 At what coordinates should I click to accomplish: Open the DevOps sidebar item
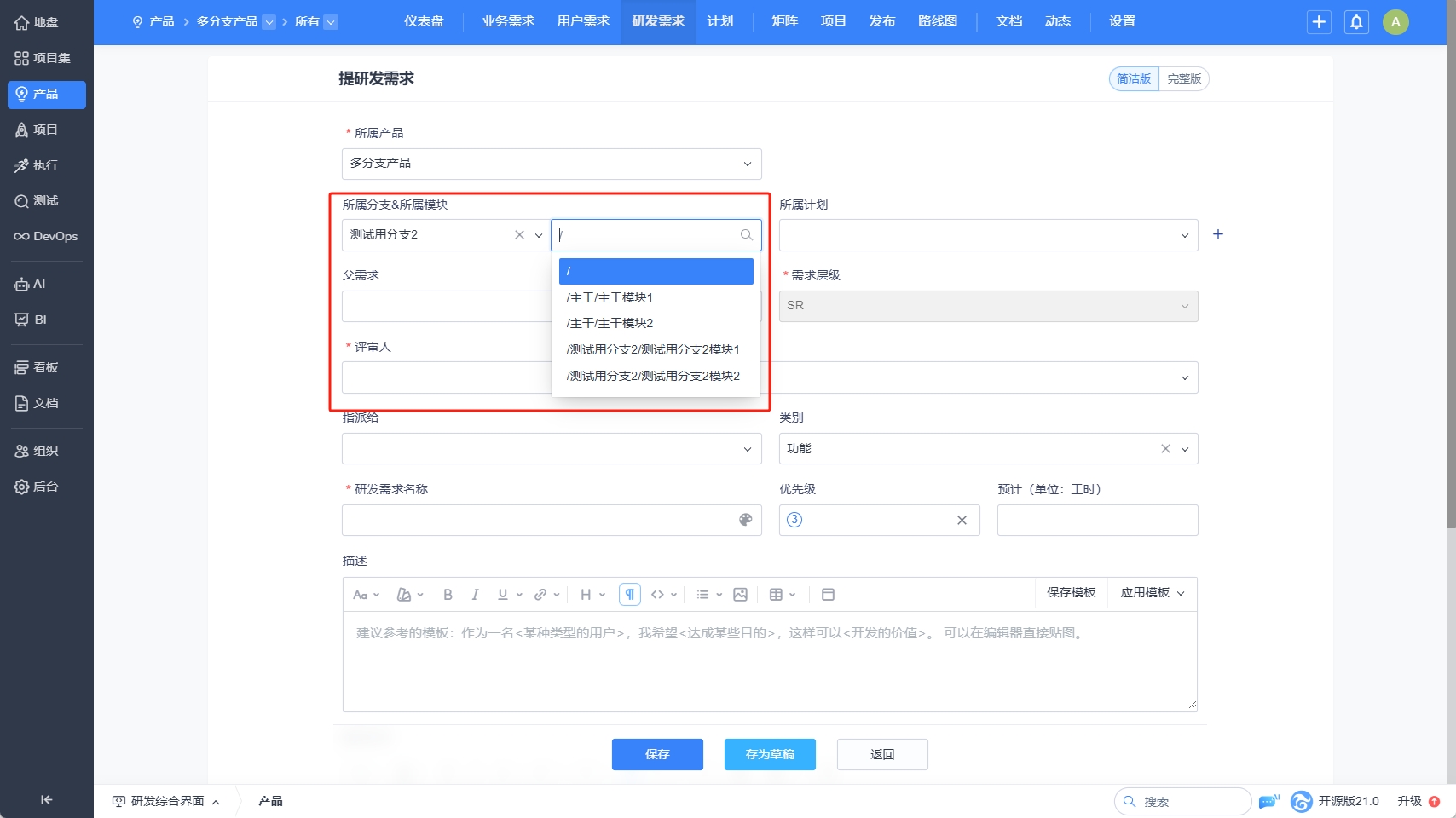[46, 236]
